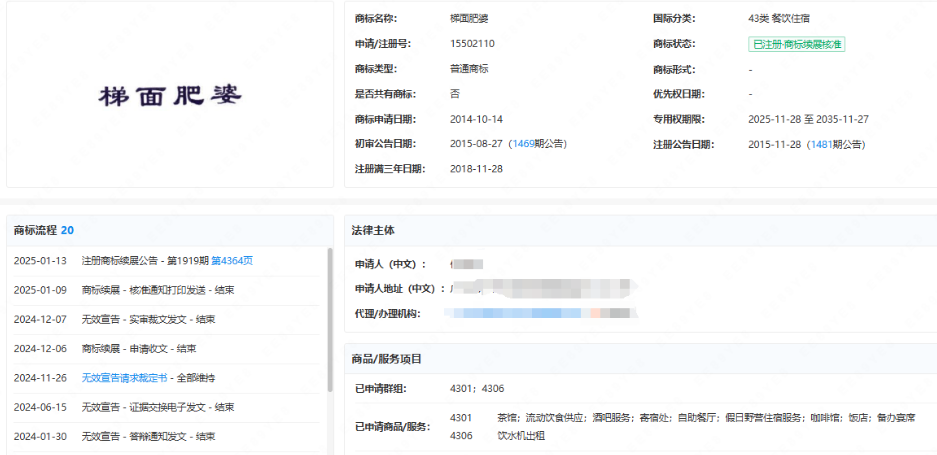Image resolution: width=937 pixels, height=455 pixels.
Task: Click the 梯面肥婆 trademark image
Action: 169,96
